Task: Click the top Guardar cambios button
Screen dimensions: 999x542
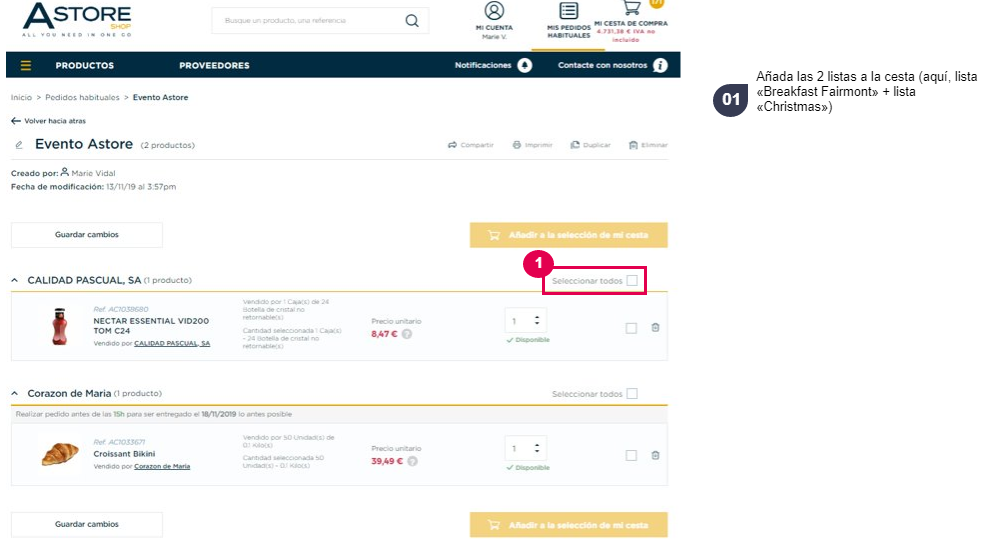Action: click(87, 234)
